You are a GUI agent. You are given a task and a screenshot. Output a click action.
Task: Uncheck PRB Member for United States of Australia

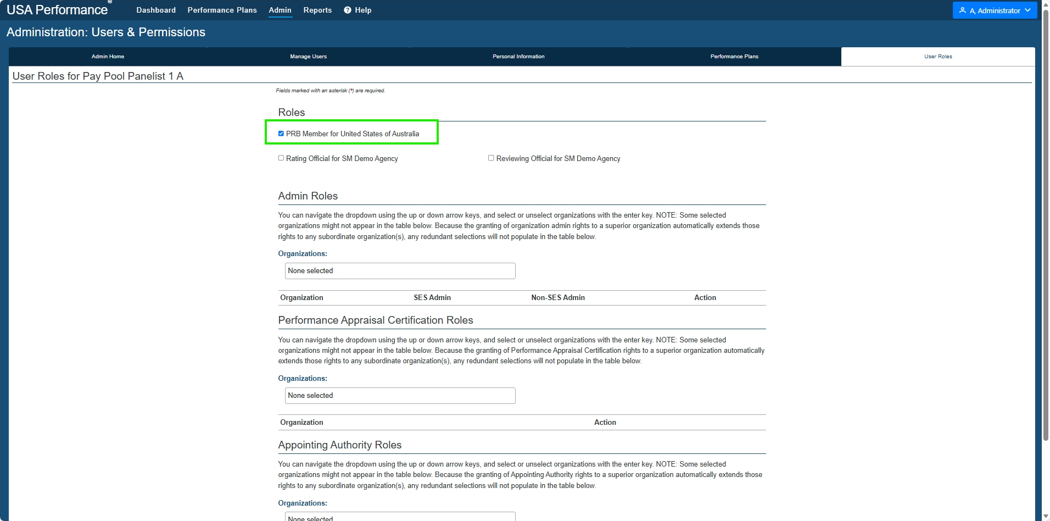pyautogui.click(x=281, y=133)
